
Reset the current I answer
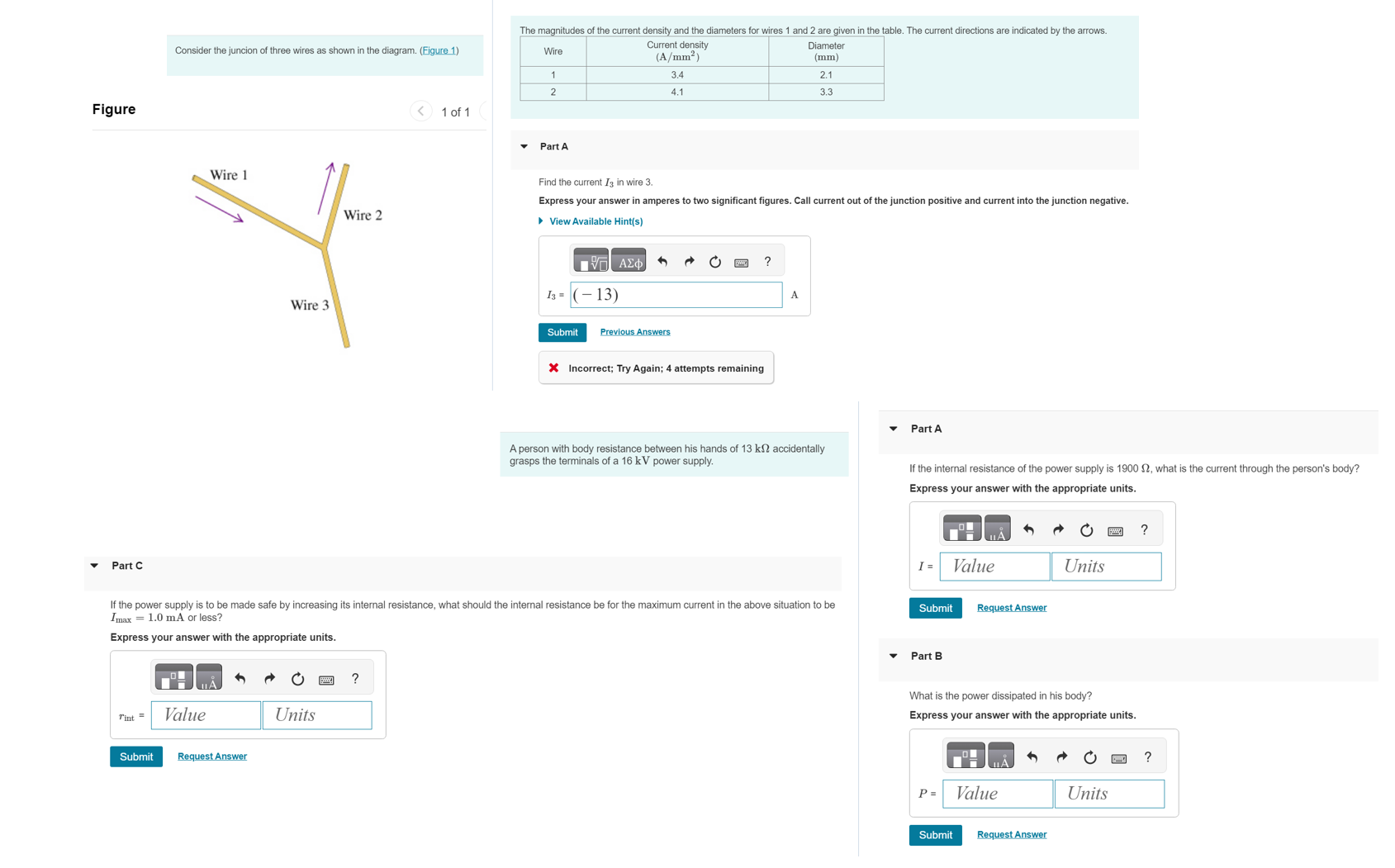[1087, 530]
